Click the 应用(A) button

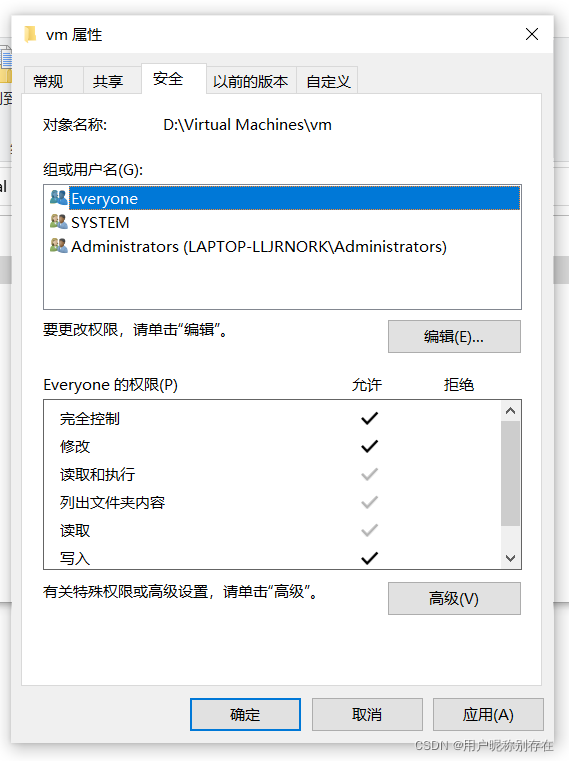[488, 714]
